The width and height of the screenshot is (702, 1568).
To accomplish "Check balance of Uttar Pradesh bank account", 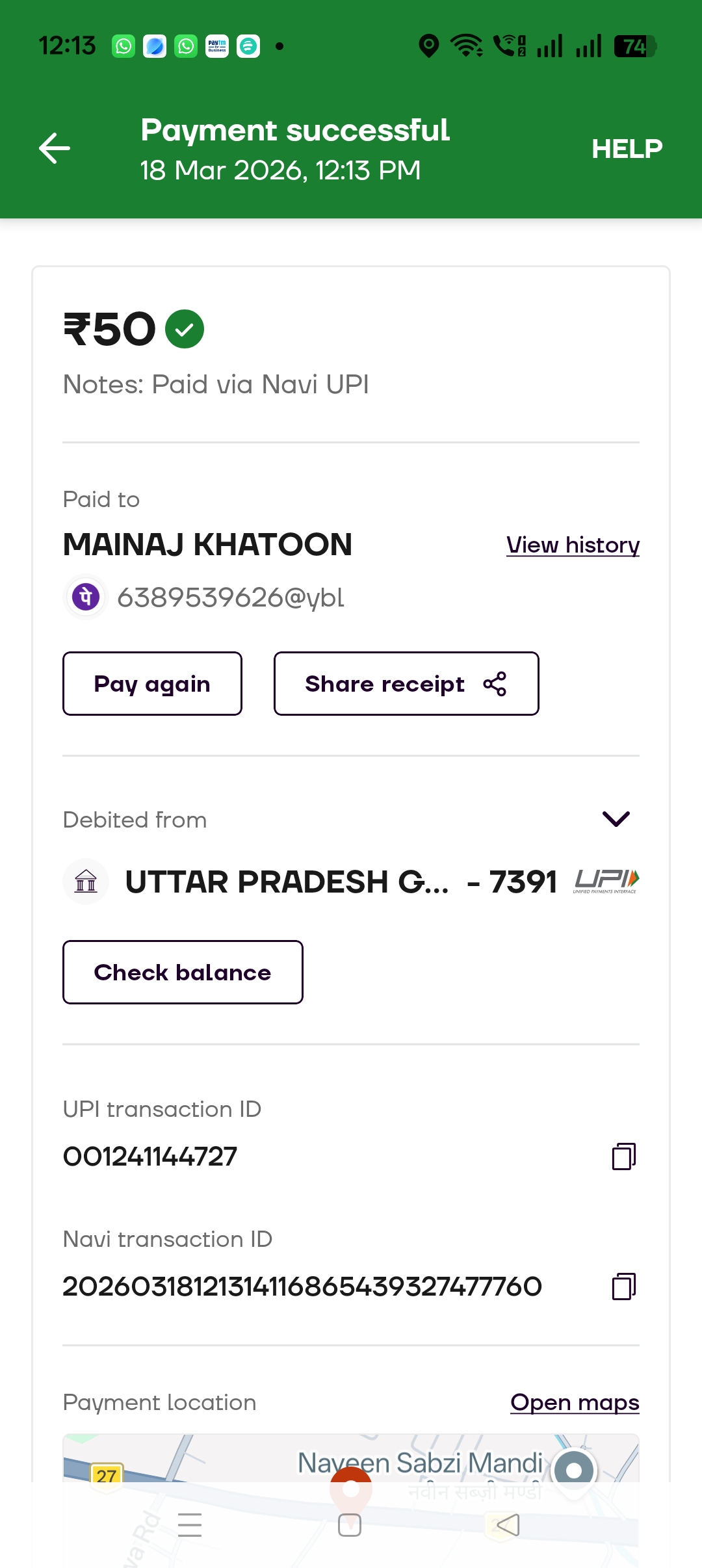I will pos(183,973).
